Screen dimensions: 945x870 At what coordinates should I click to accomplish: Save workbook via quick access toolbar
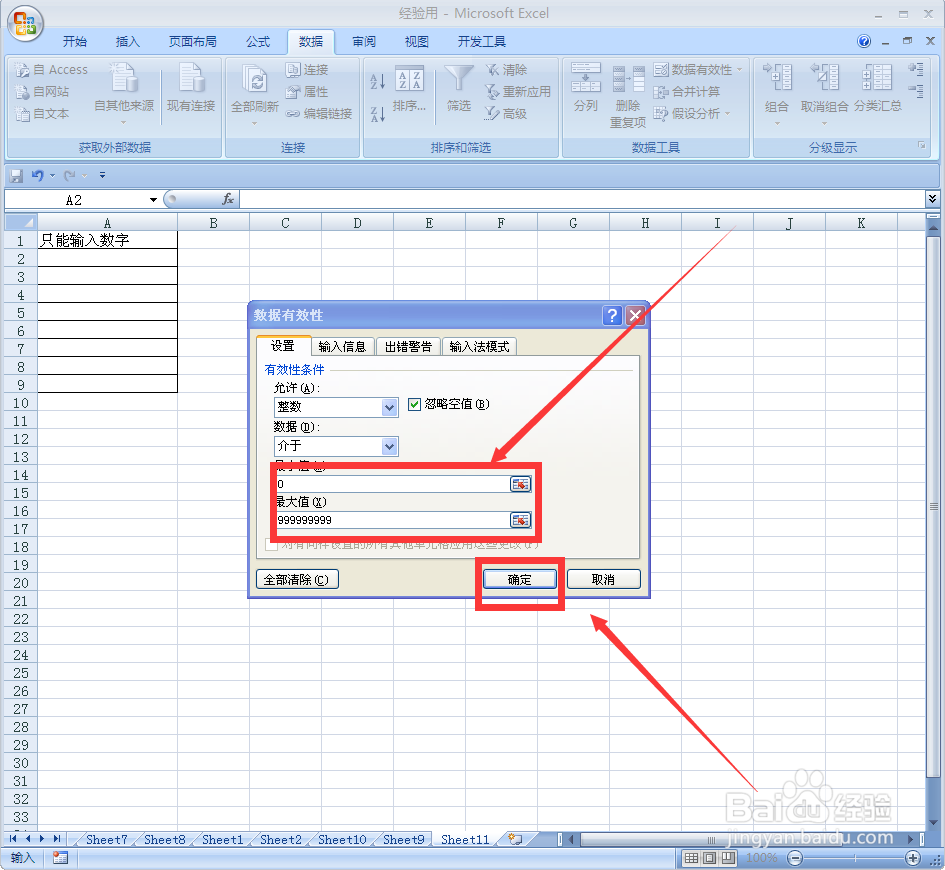click(x=16, y=175)
